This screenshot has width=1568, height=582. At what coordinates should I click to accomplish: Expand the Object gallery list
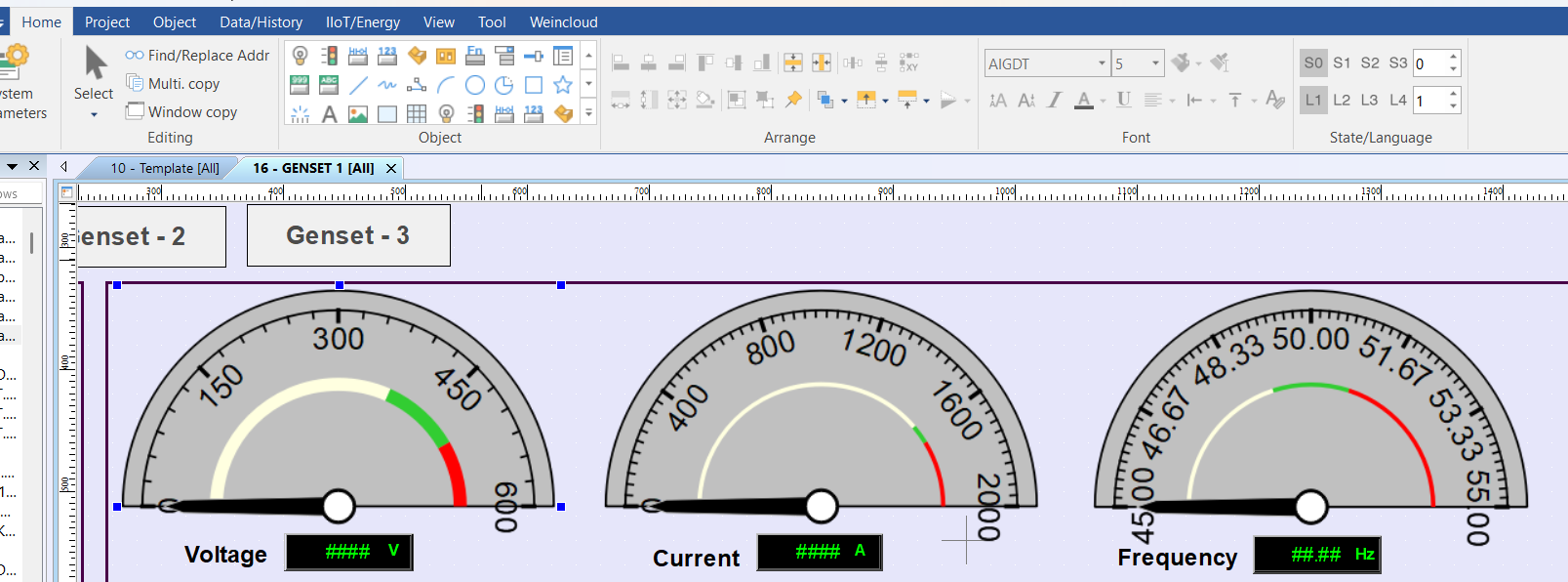click(588, 113)
